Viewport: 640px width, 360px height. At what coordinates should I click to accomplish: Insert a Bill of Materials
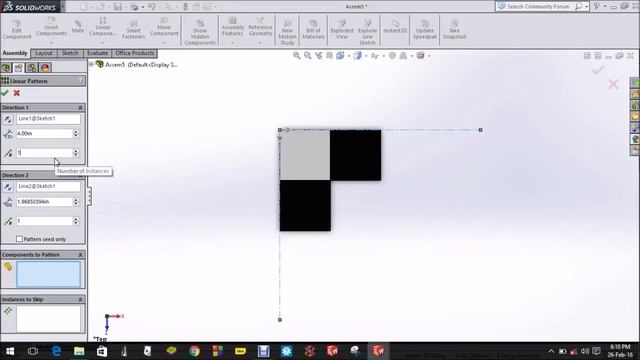313,29
